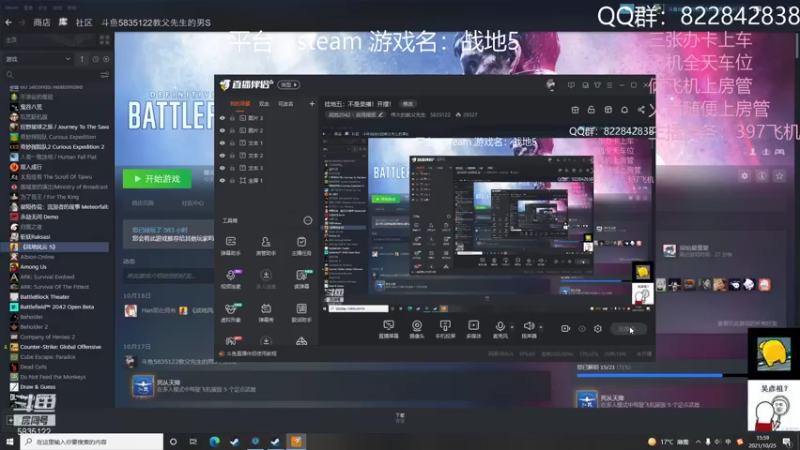800x450 pixels.
Task: Open the 虚拟形象 virtual avatar tool
Action: coord(231,312)
